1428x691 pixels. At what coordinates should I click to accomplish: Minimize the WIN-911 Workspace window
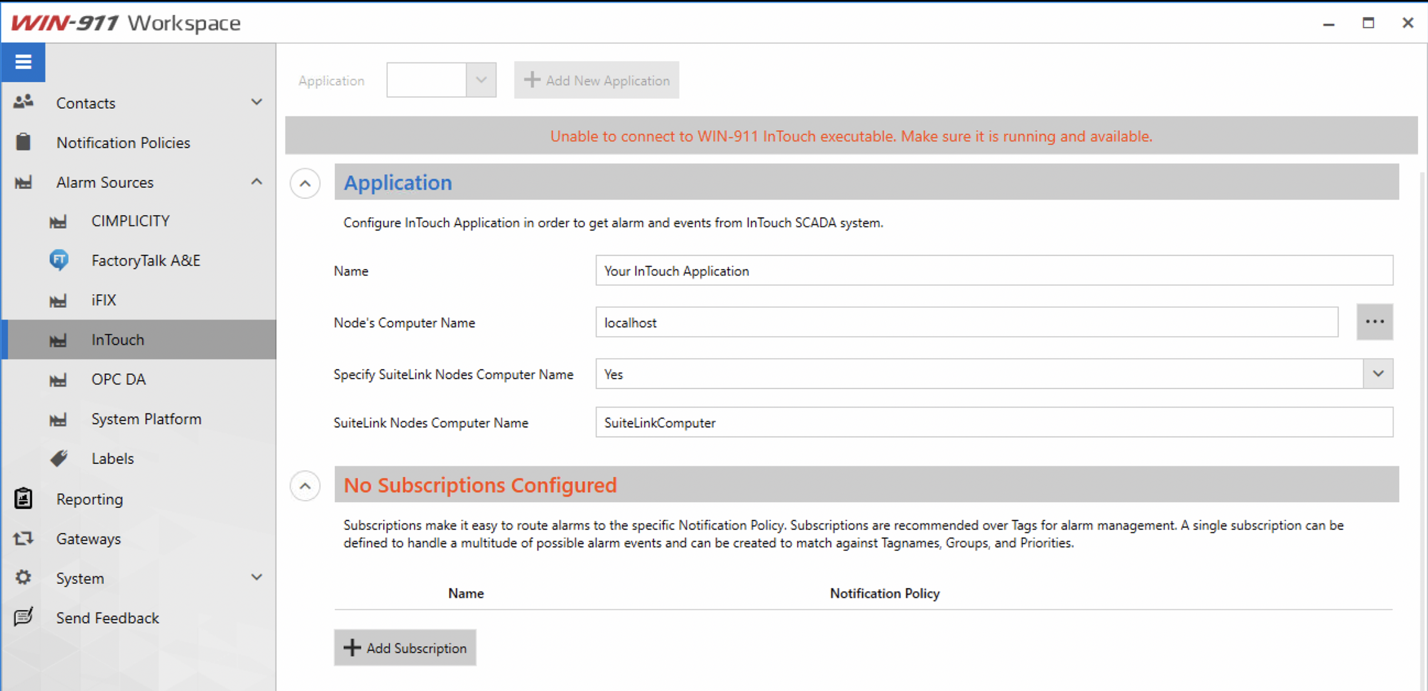tap(1329, 23)
